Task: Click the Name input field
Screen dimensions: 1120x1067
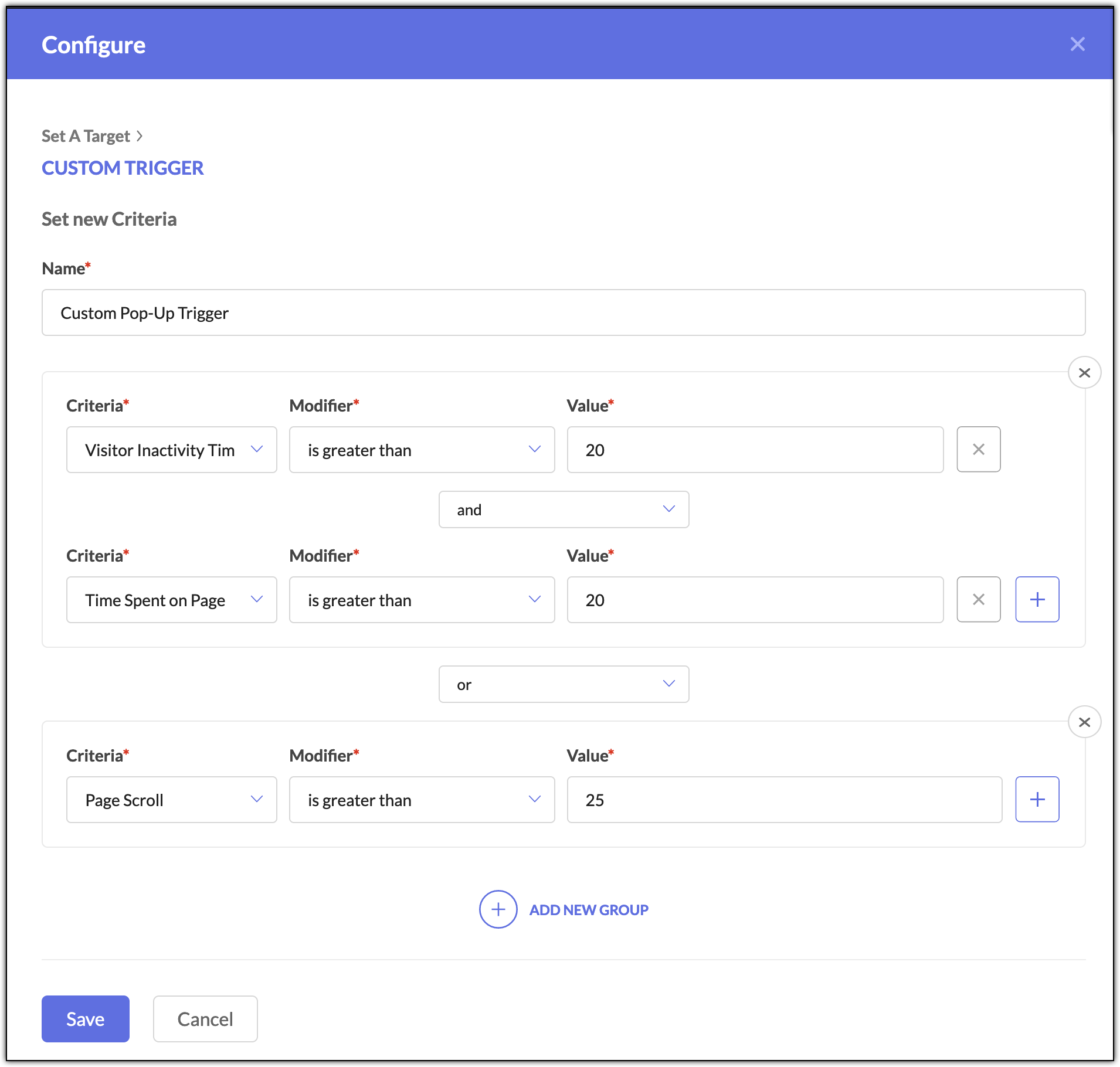Action: click(563, 312)
